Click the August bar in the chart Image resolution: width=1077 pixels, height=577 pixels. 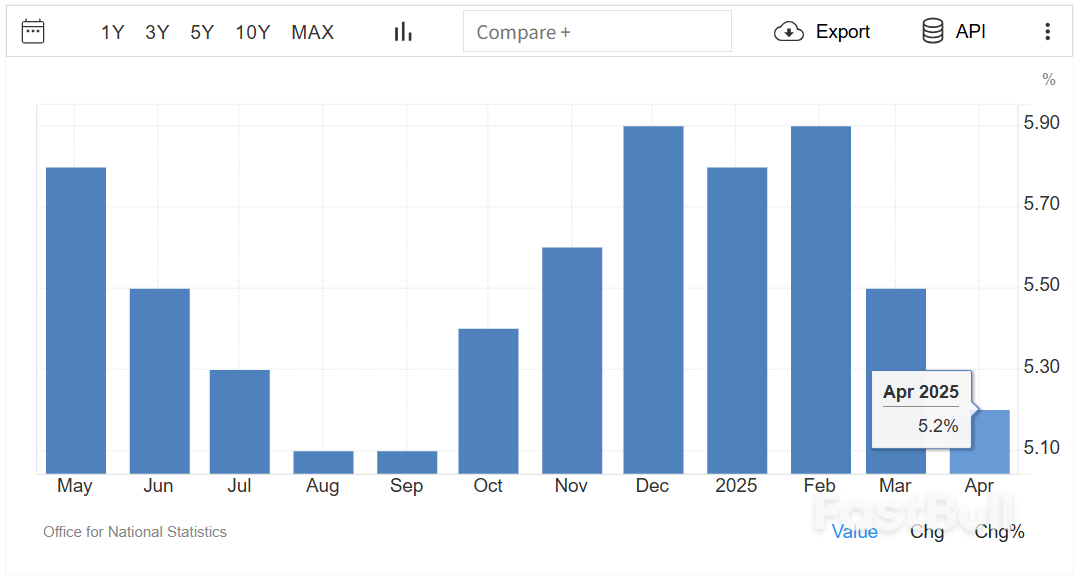(x=323, y=462)
